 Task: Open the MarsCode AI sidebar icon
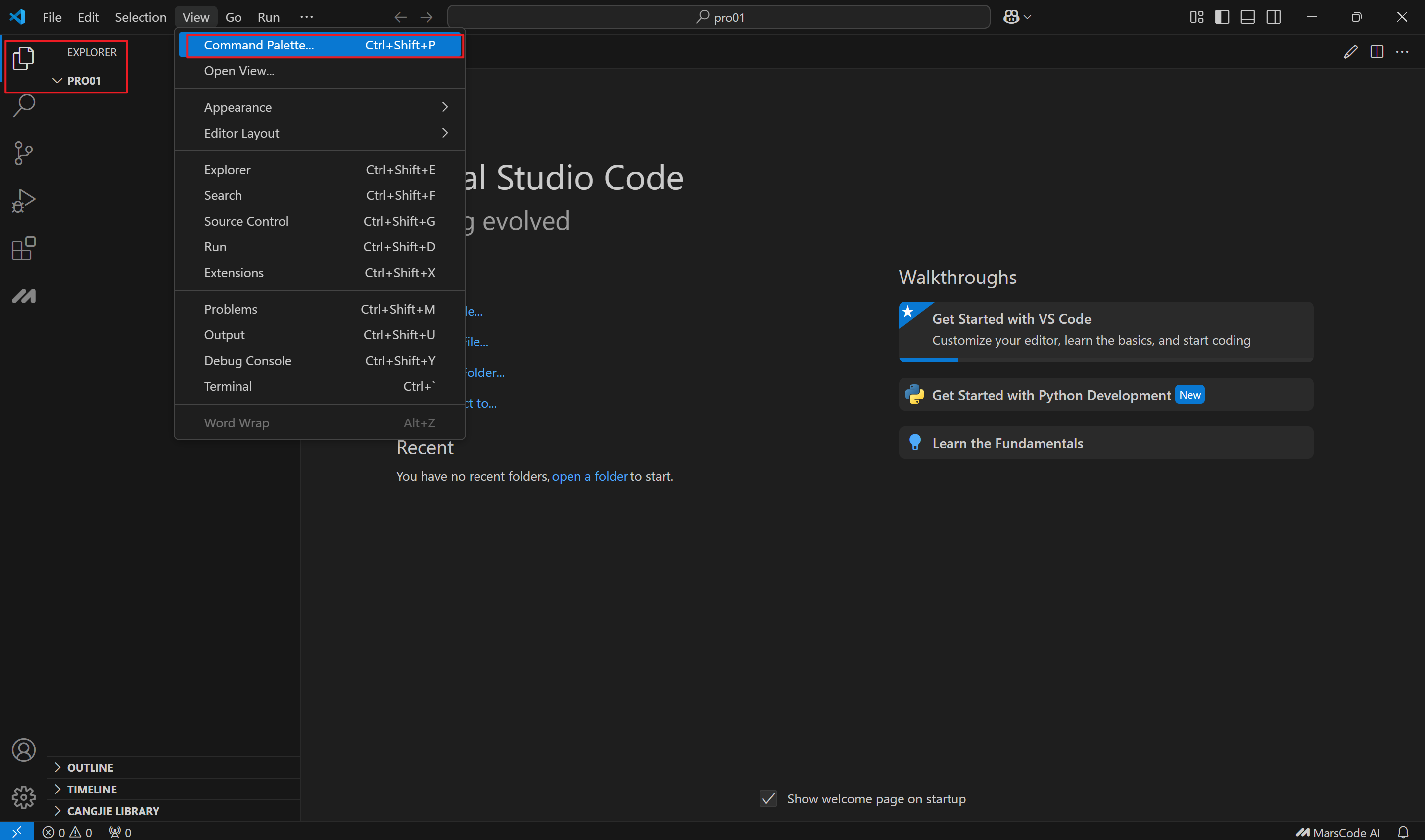23,296
